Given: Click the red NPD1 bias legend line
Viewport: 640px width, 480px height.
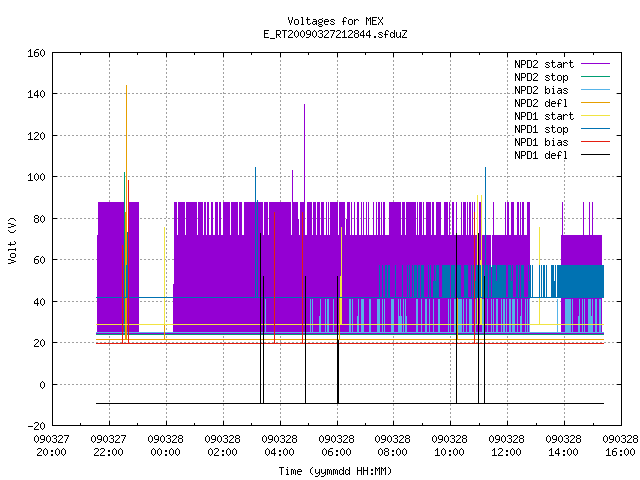Looking at the screenshot, I should 595,142.
